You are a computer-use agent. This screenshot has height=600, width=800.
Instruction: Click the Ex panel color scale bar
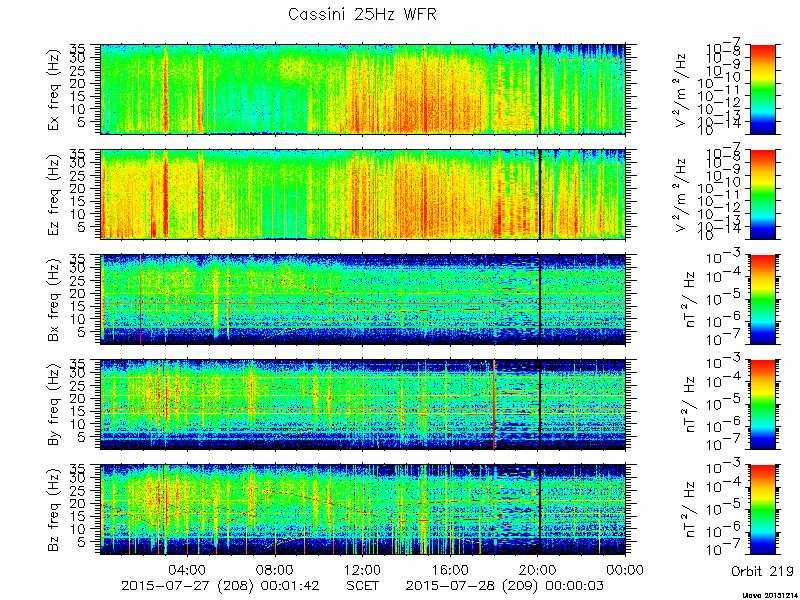(762, 89)
